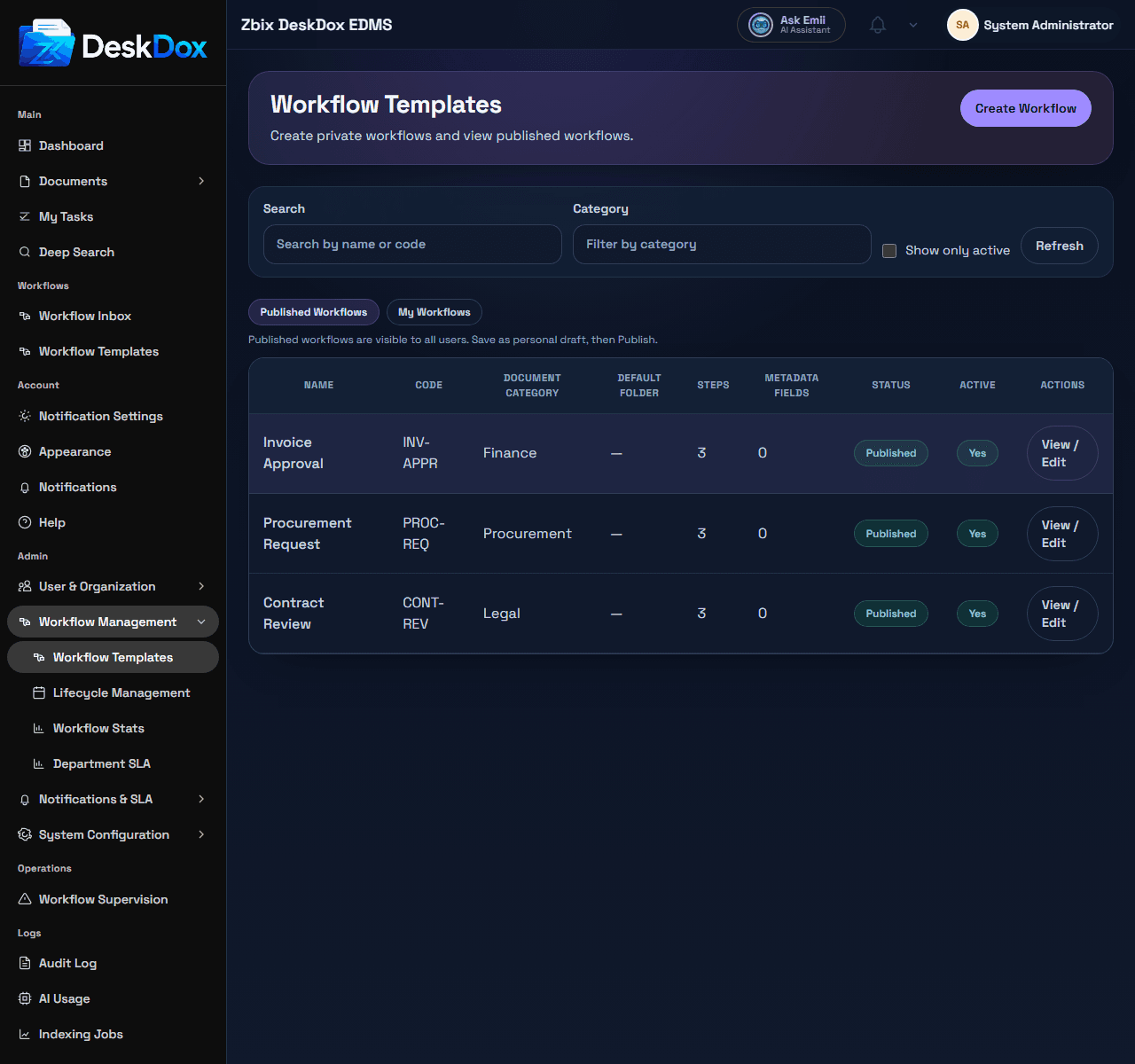Viewport: 1135px width, 1064px height.
Task: Click the NAME column header
Action: 319,385
